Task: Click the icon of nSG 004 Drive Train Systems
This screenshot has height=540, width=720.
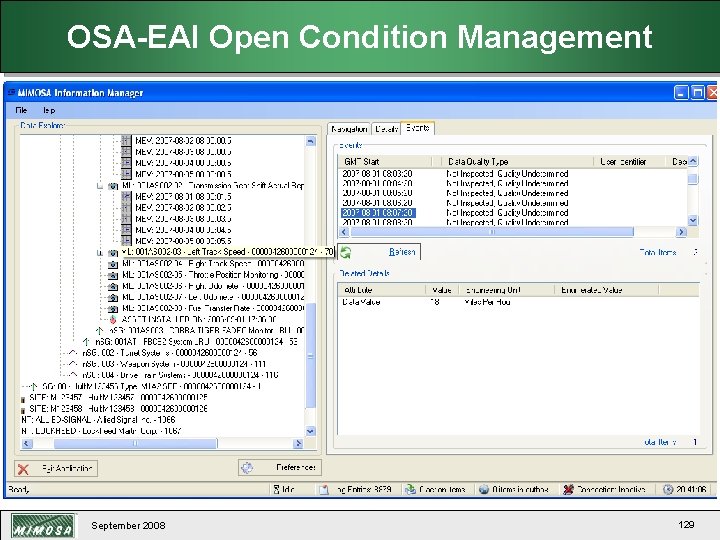Action: click(73, 375)
